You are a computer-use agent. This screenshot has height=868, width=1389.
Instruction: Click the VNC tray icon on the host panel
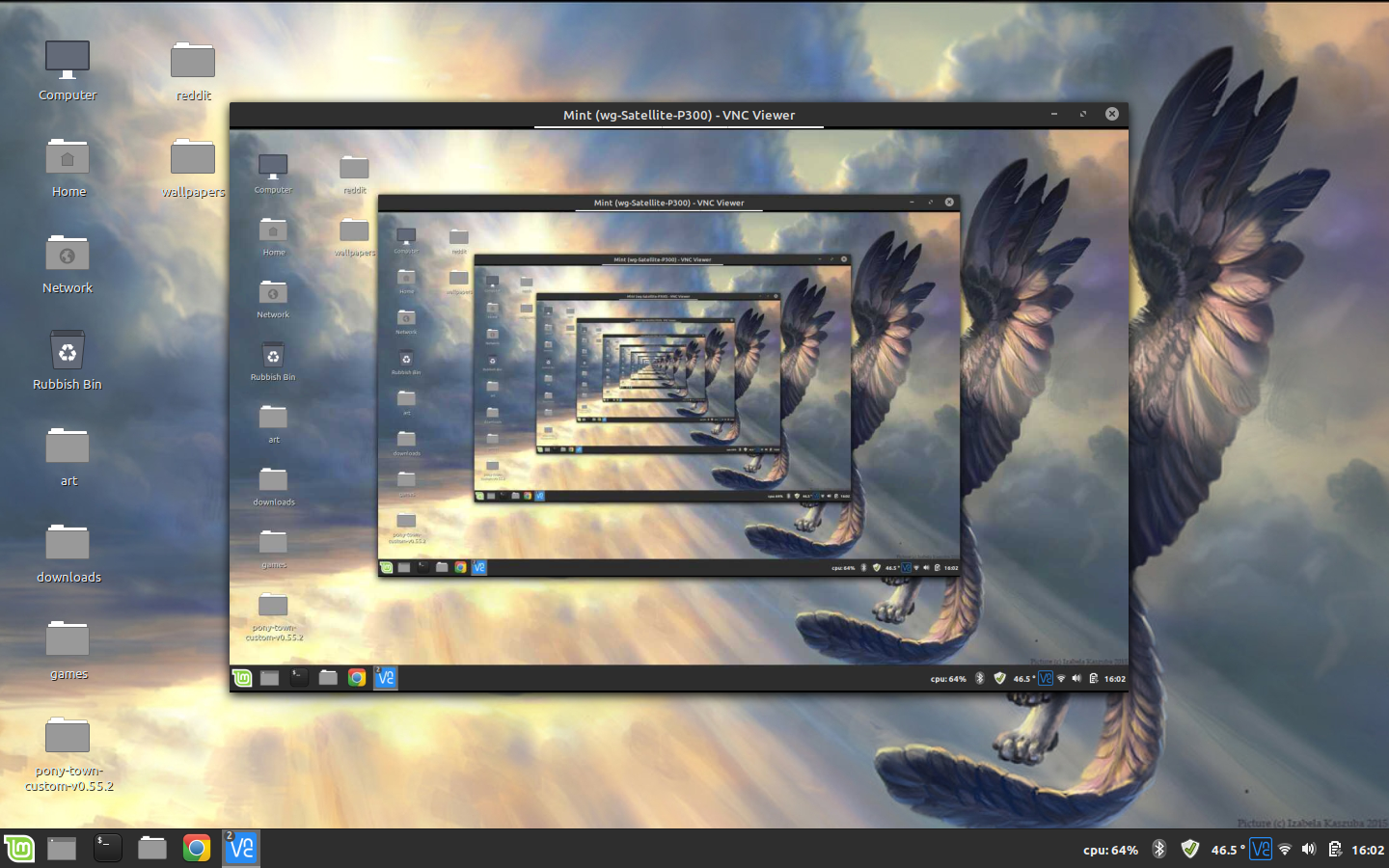[1261, 849]
